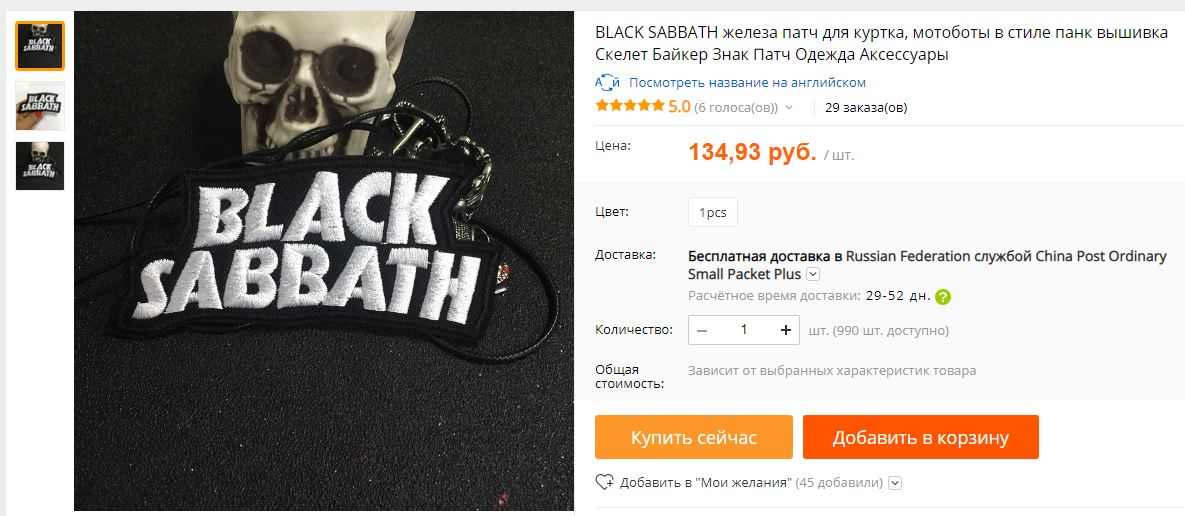Viewport: 1185px width, 516px height.
Task: Click the green delivery time help icon
Action: pyautogui.click(x=942, y=297)
